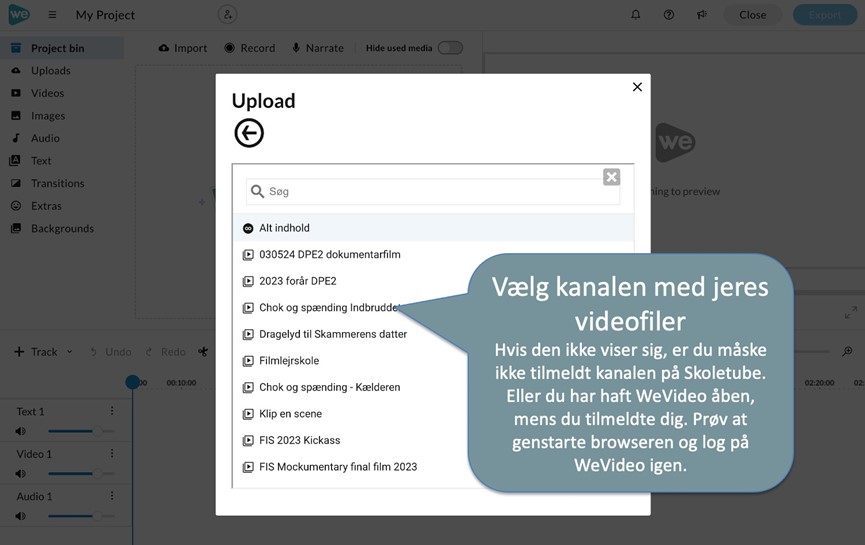Click Undo in timeline toolbar
Image resolution: width=865 pixels, height=545 pixels.
[x=110, y=351]
